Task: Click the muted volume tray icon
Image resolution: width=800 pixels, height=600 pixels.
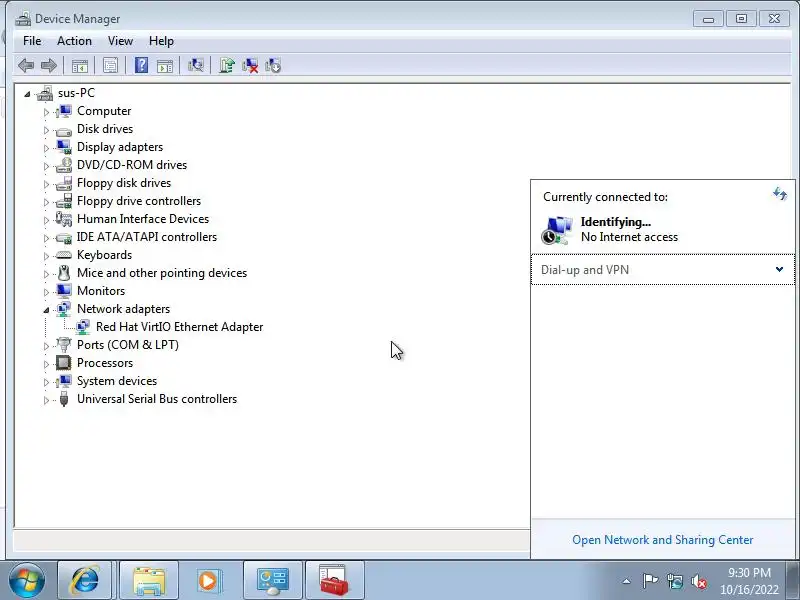Action: [x=698, y=581]
